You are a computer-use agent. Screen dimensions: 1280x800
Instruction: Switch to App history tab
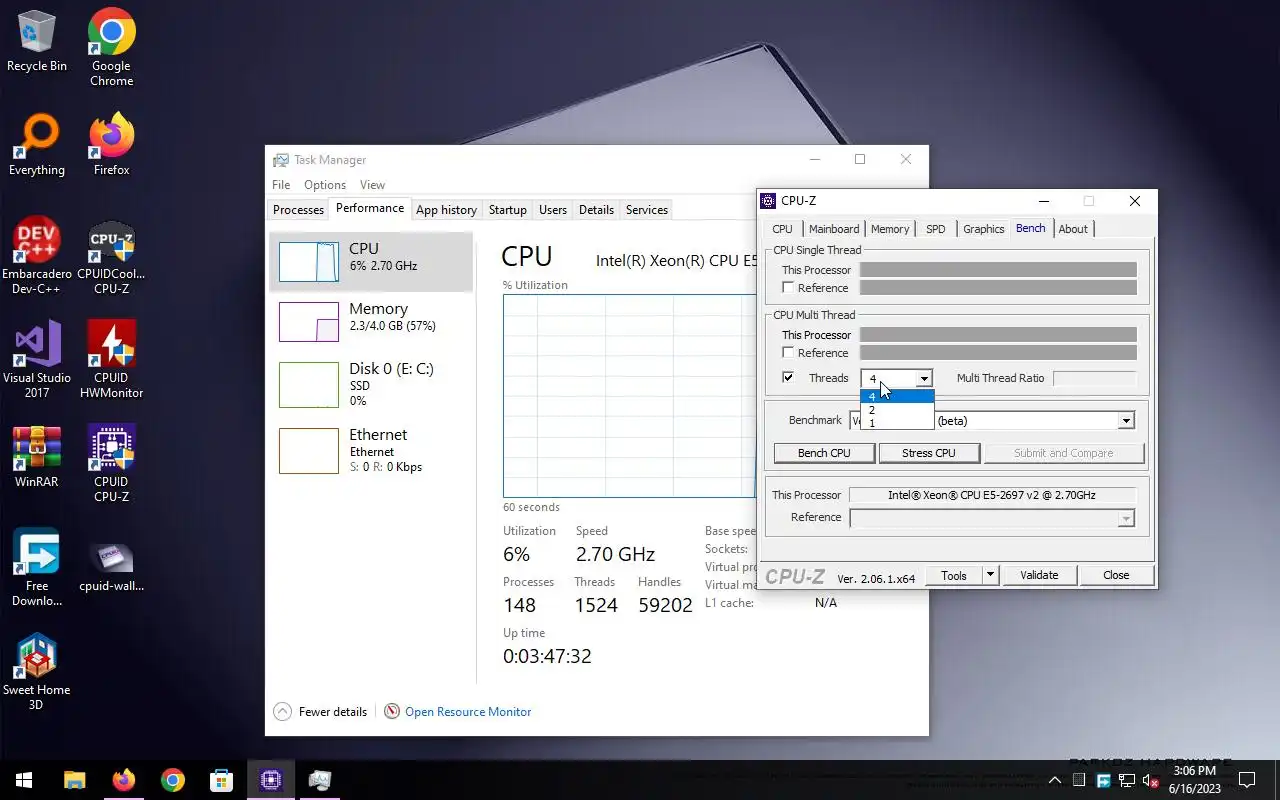[446, 210]
